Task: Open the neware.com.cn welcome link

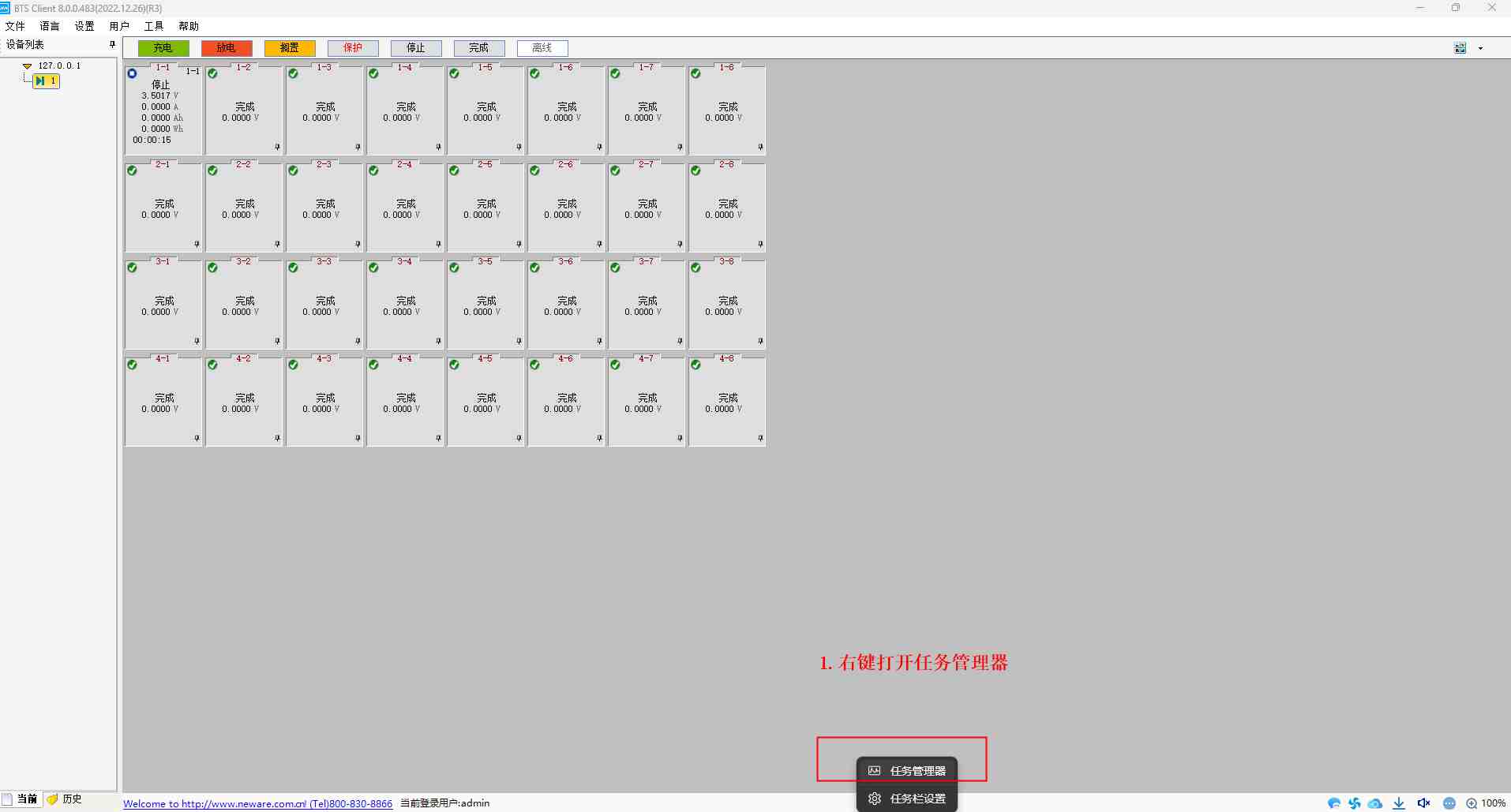Action: coord(257,803)
